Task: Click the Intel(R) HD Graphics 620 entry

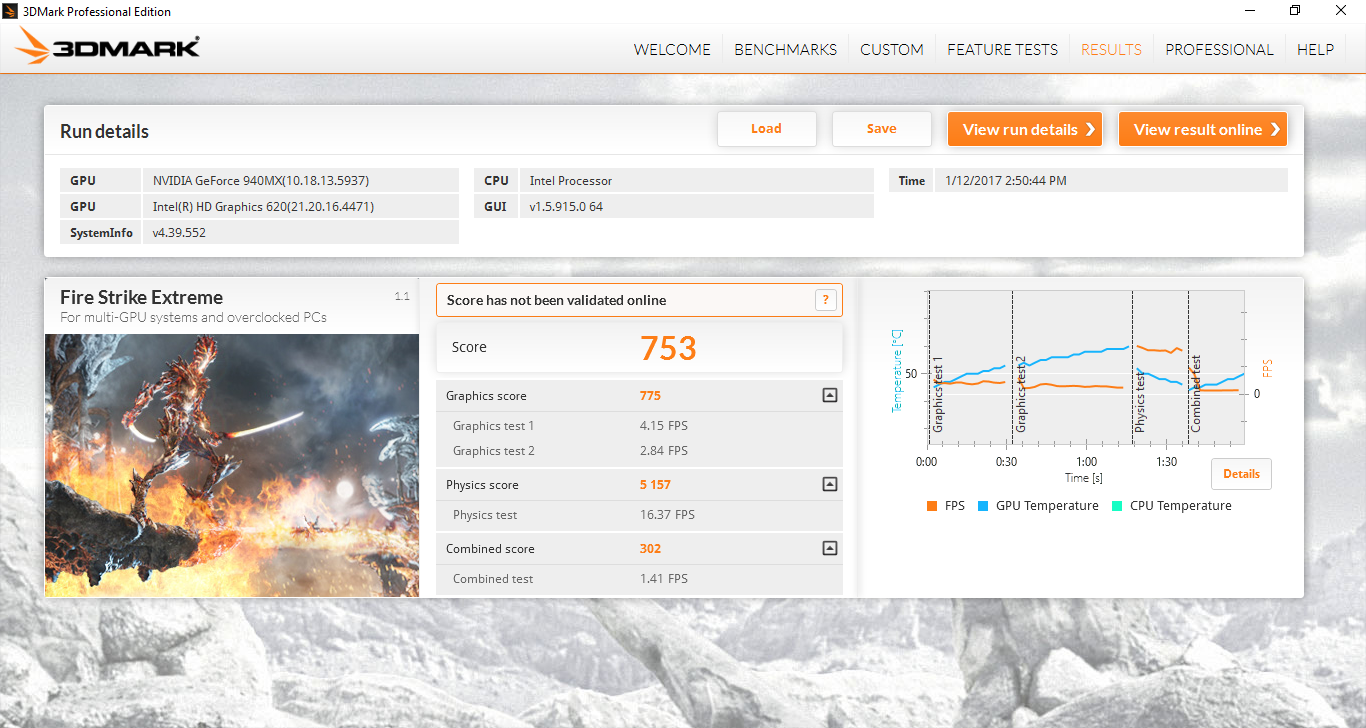Action: click(x=264, y=207)
